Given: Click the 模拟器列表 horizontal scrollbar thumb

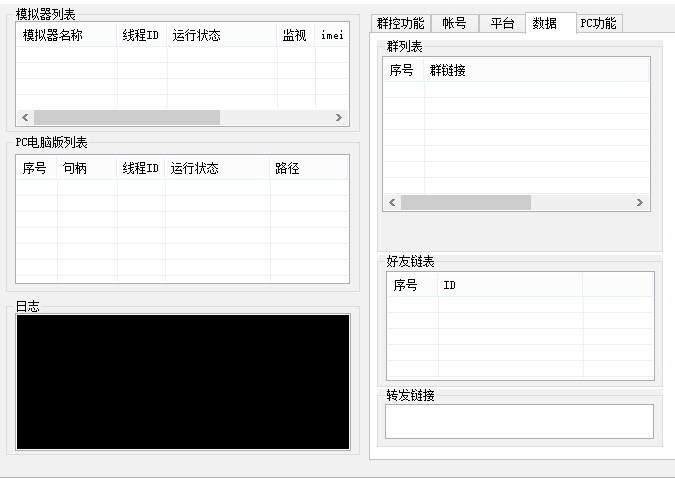Looking at the screenshot, I should [126, 117].
